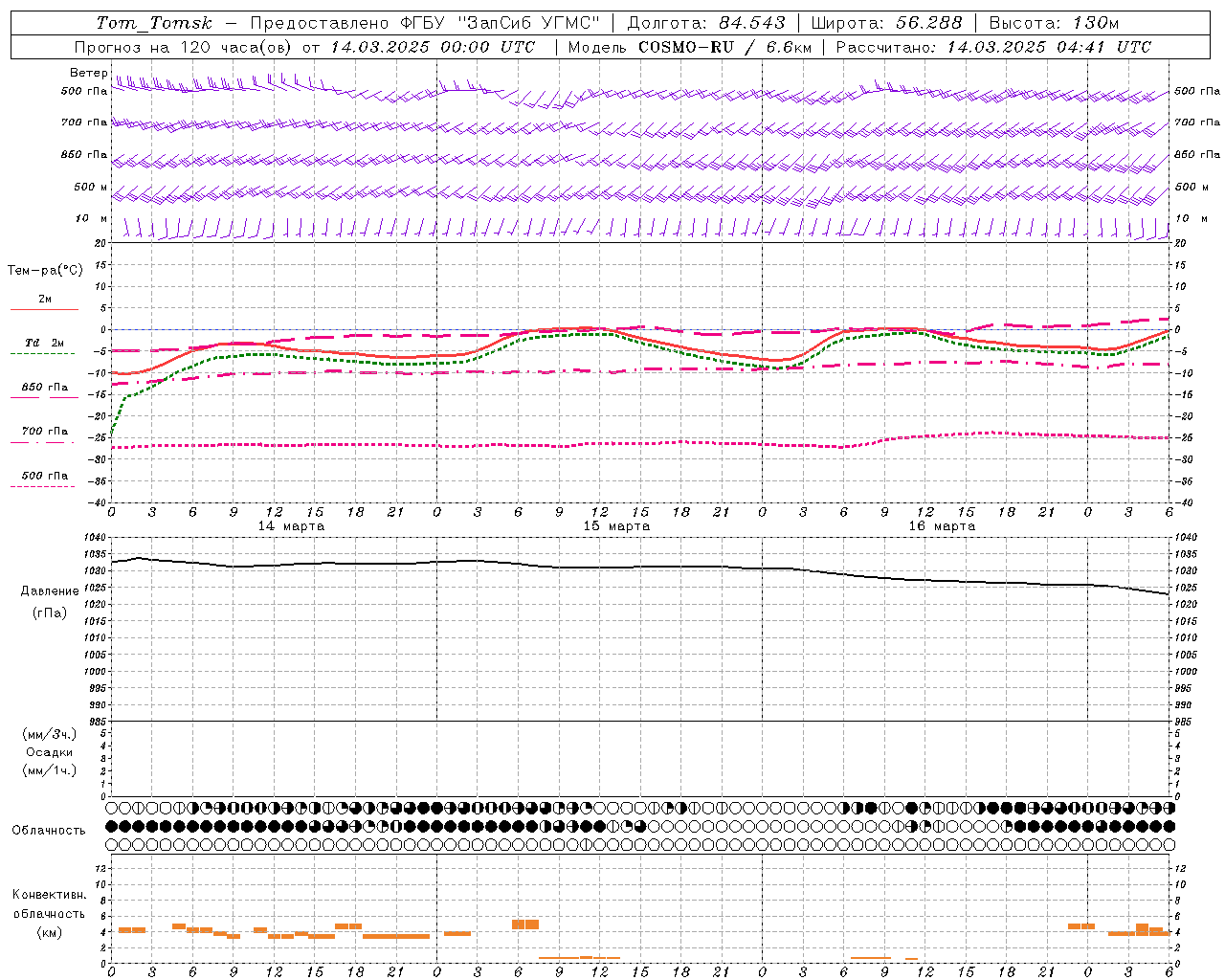Click the 'Ветер' panel label
Image resolution: width=1225 pixels, height=980 pixels.
coord(89,73)
